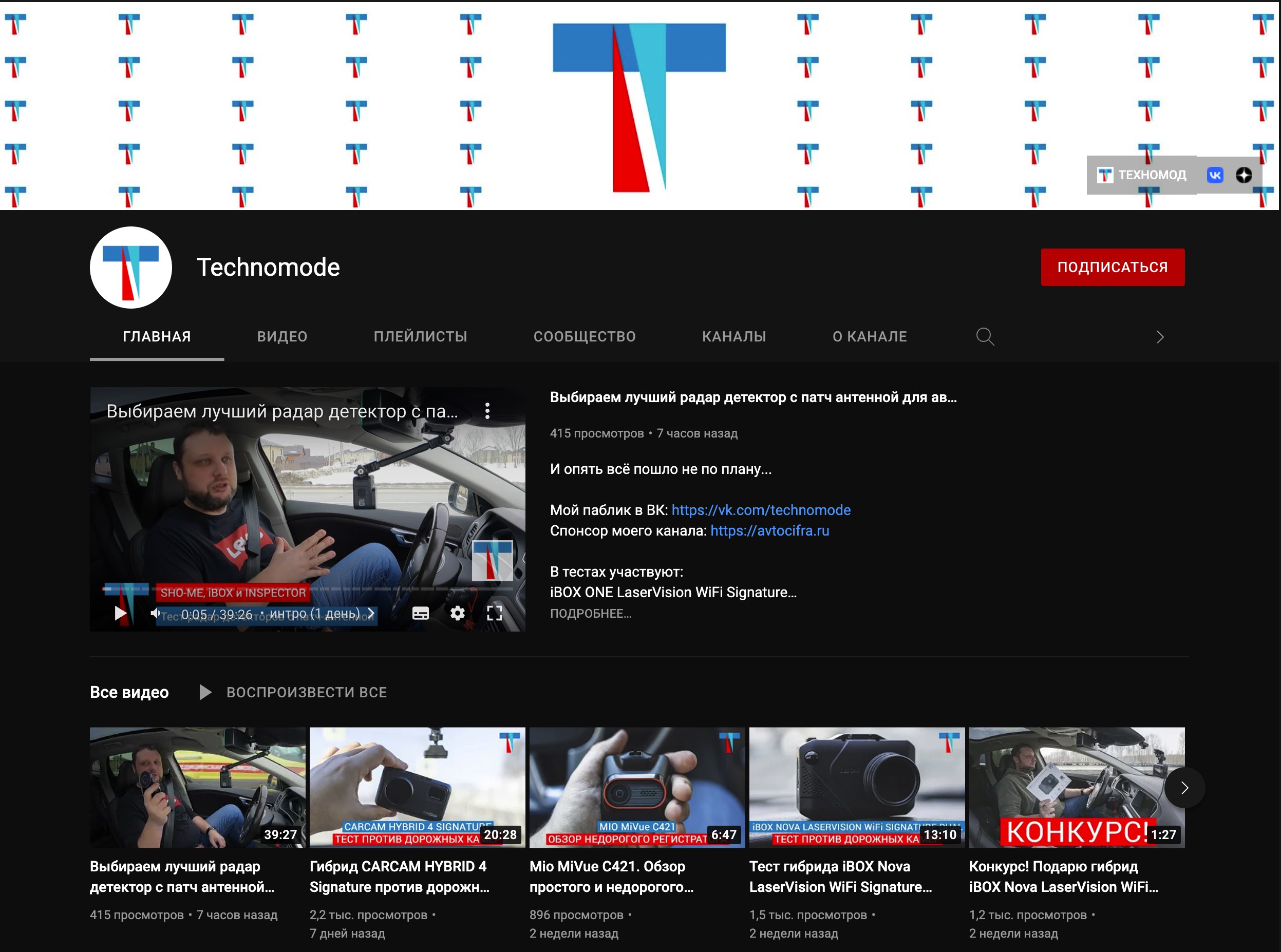Open the avtocifra.ru sponsor link
The width and height of the screenshot is (1281, 952).
pyautogui.click(x=769, y=531)
